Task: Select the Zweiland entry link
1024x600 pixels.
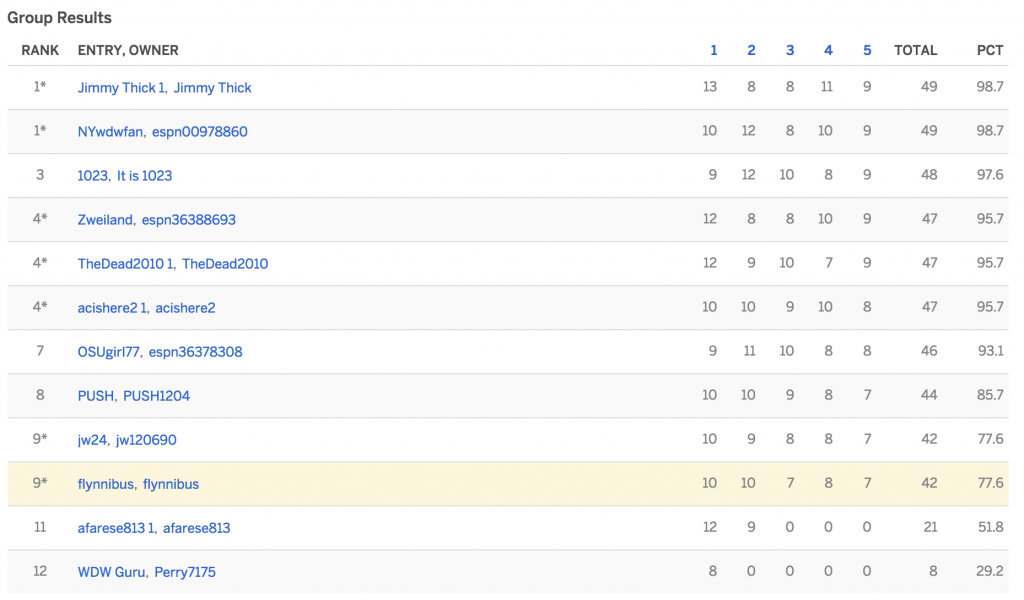Action: (x=106, y=220)
